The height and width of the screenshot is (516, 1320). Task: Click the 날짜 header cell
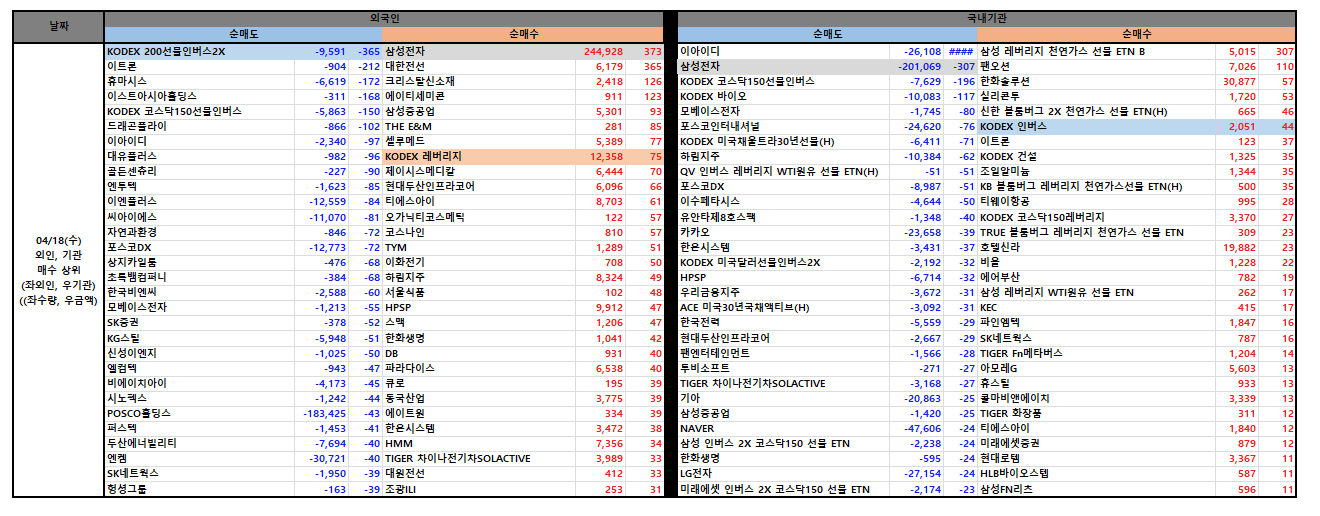[59, 27]
